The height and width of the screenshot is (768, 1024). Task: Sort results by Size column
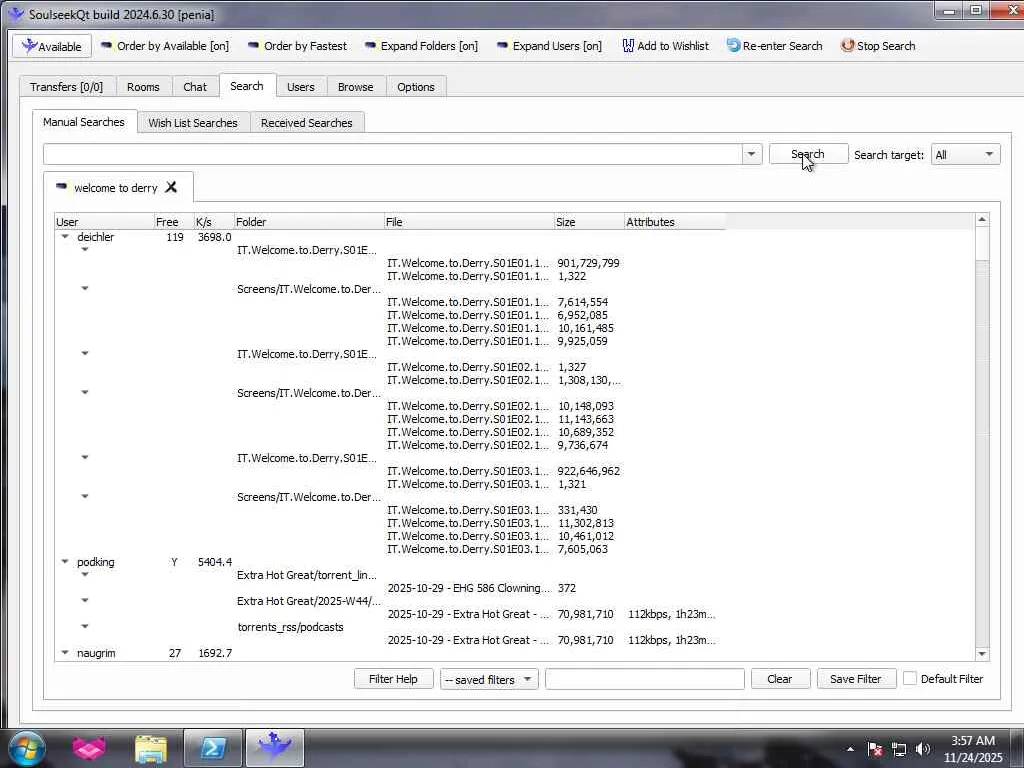click(589, 222)
